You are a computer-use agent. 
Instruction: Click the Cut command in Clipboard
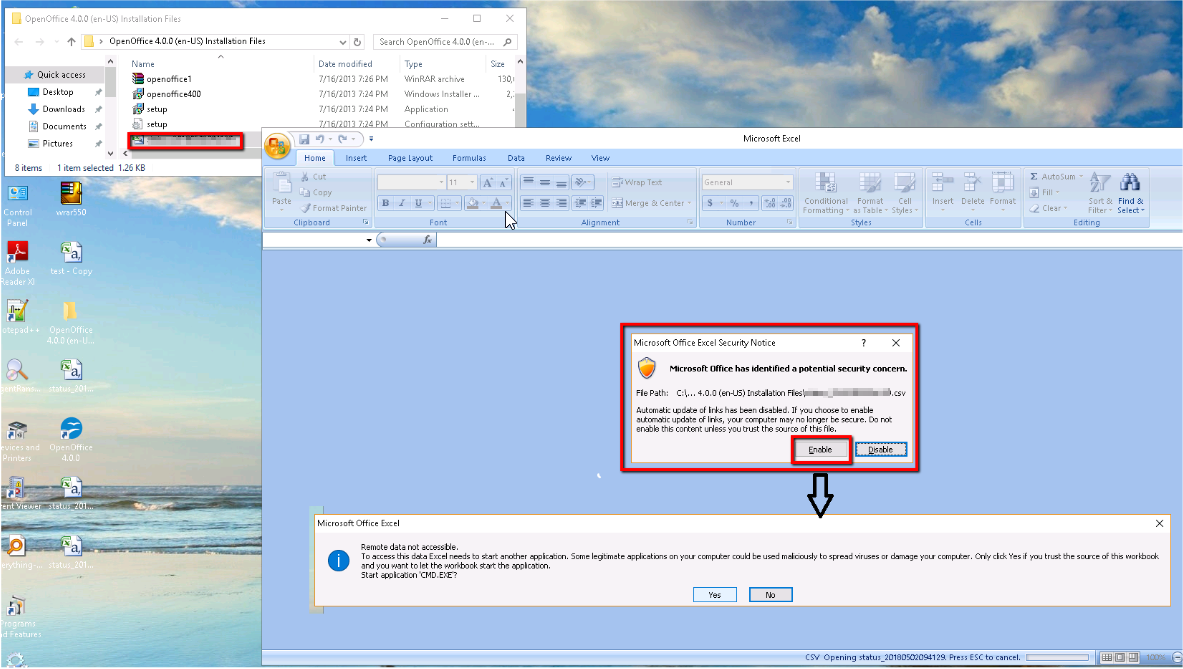coord(313,176)
